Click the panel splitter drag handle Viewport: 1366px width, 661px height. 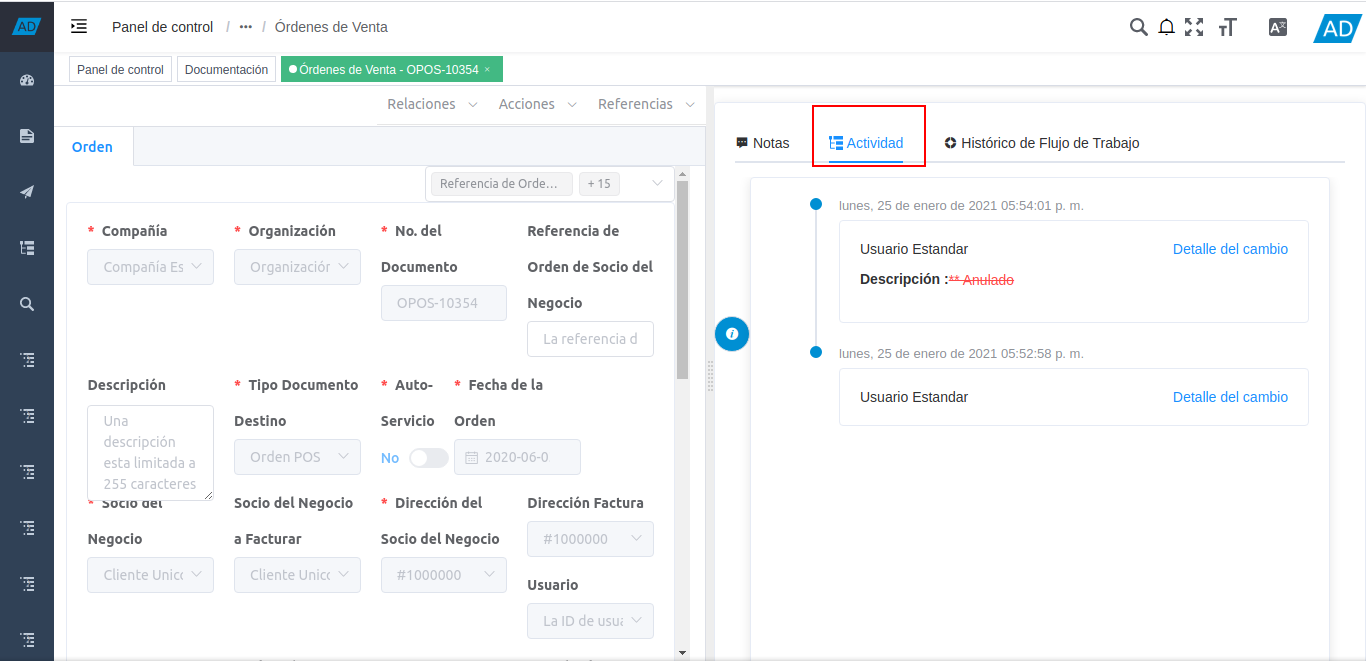pyautogui.click(x=710, y=378)
